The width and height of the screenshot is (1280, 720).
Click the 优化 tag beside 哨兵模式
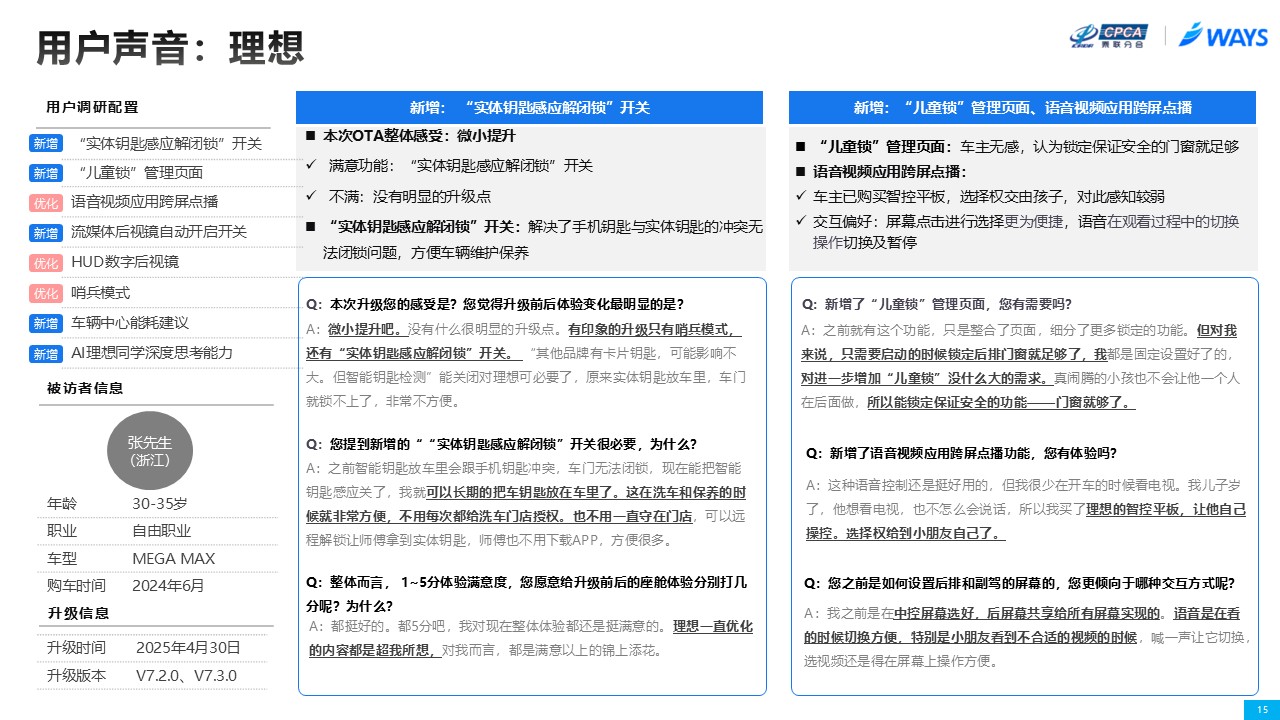click(46, 293)
